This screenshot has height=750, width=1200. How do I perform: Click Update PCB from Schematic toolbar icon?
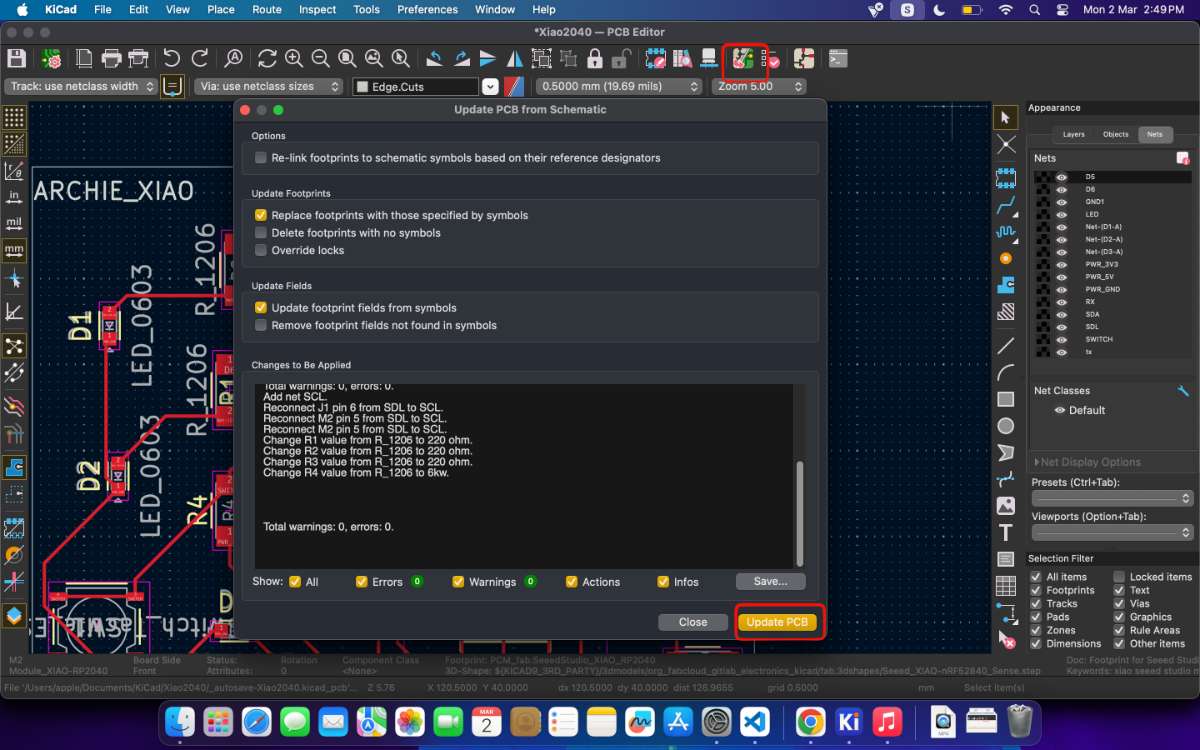(743, 59)
